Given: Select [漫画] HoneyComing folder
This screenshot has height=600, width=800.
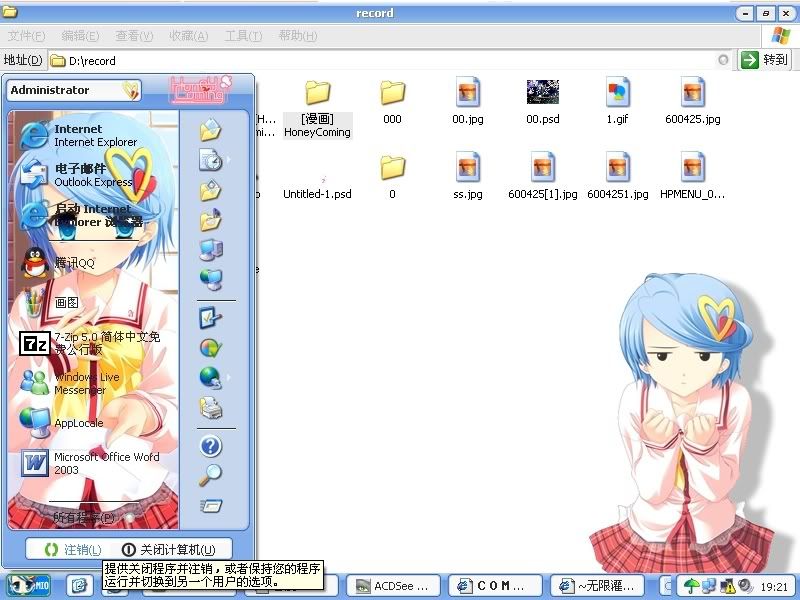Looking at the screenshot, I should pyautogui.click(x=317, y=109).
